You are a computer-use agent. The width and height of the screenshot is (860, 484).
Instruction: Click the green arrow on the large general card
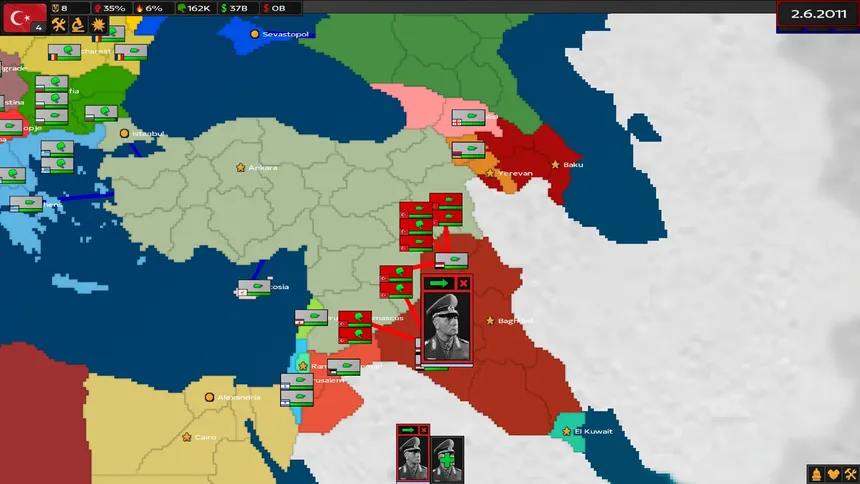click(x=439, y=283)
